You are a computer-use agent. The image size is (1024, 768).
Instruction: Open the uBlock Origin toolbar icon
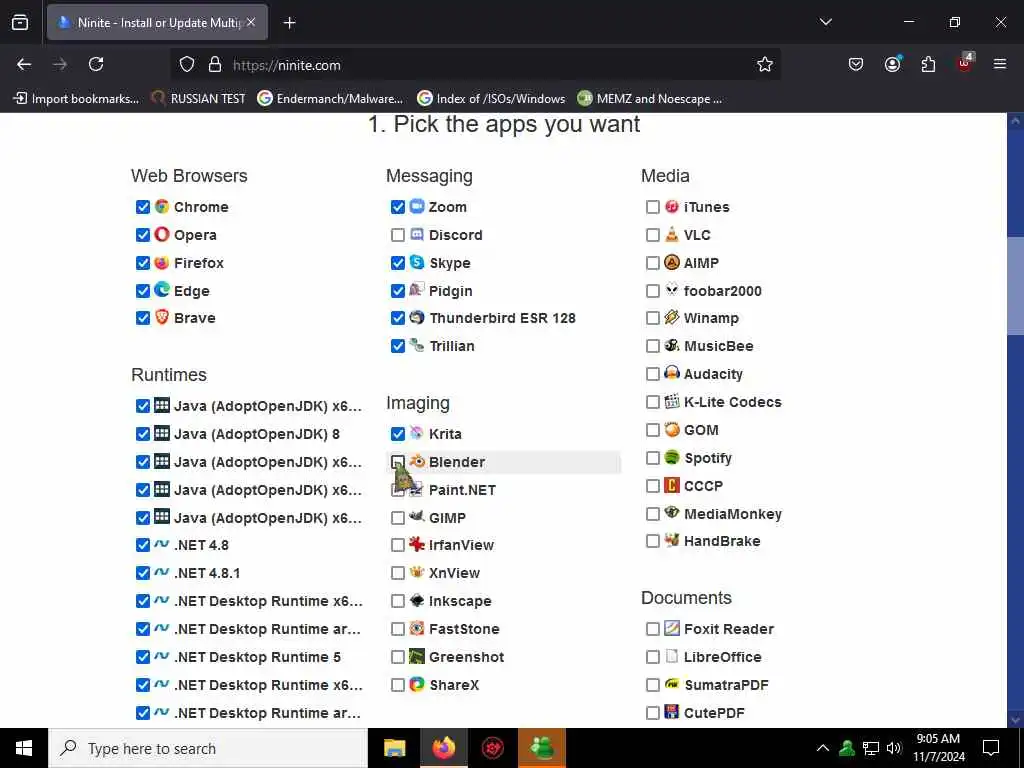pyautogui.click(x=965, y=63)
